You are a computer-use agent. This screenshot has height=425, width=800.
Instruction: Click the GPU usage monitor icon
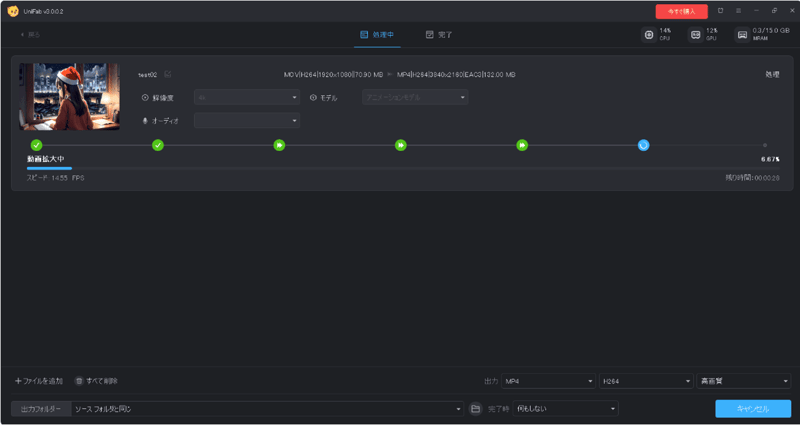[695, 34]
